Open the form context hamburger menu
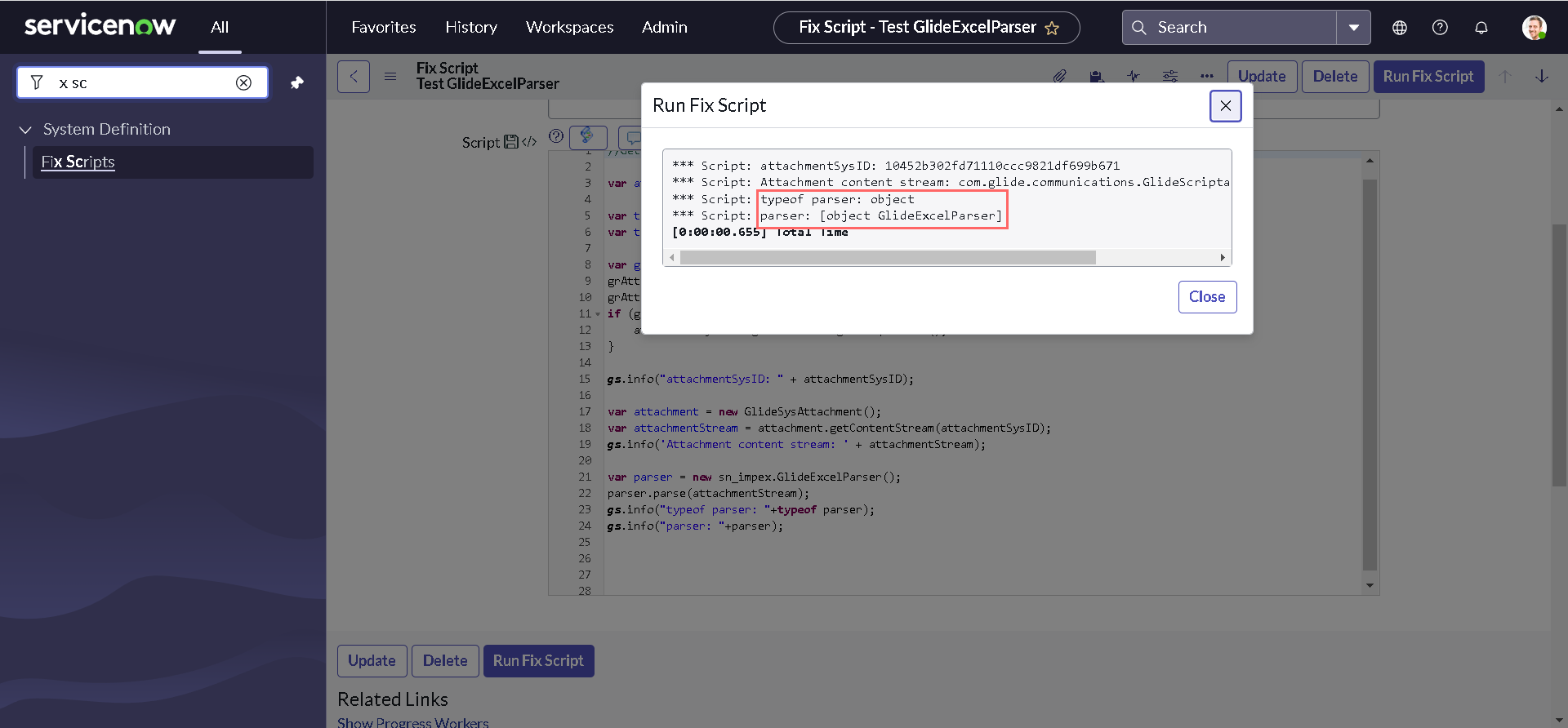 click(390, 77)
